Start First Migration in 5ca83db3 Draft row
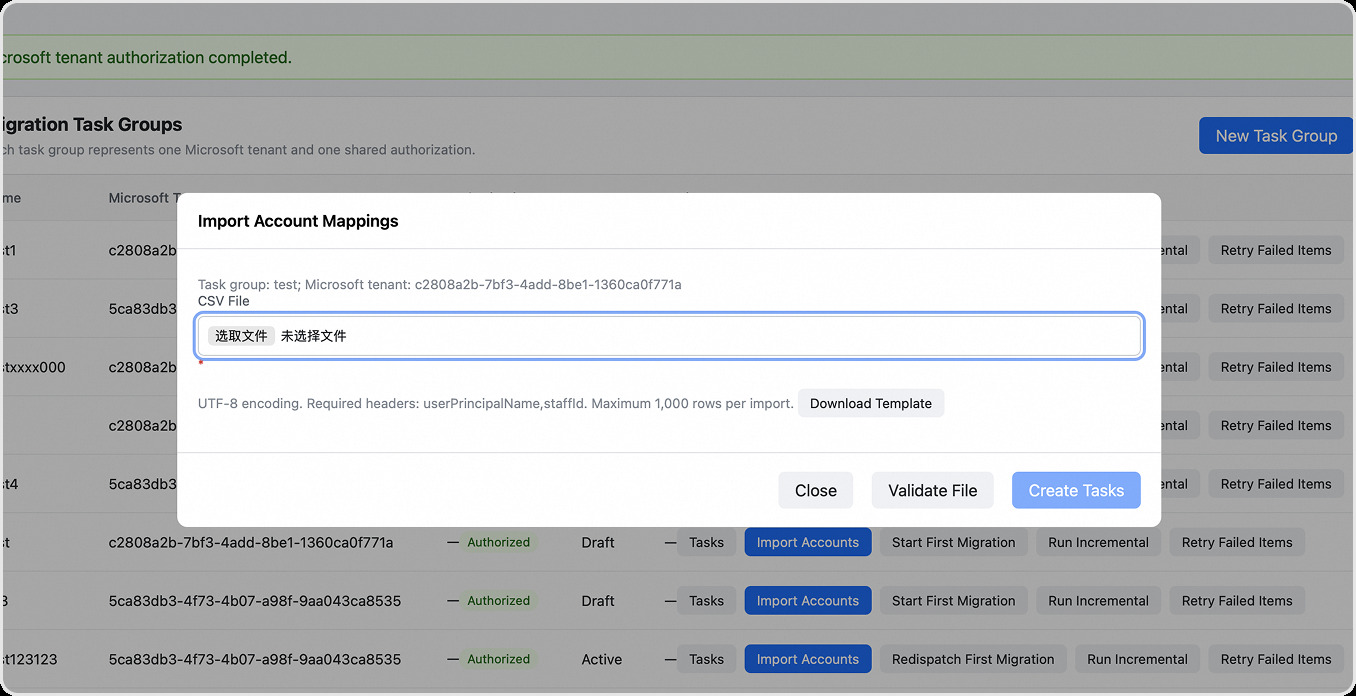 click(953, 601)
